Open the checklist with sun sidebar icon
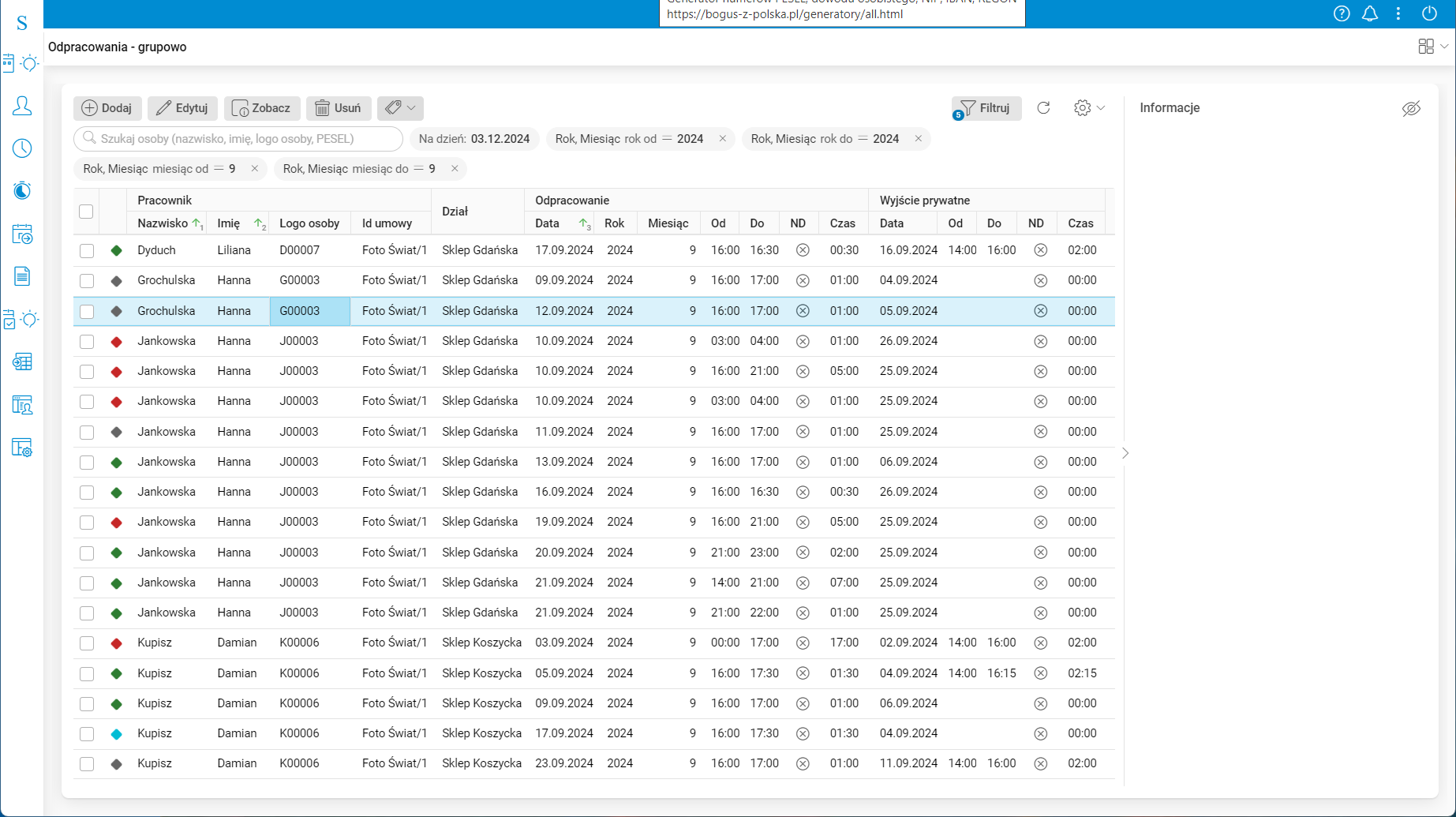Image resolution: width=1456 pixels, height=817 pixels. pyautogui.click(x=21, y=319)
